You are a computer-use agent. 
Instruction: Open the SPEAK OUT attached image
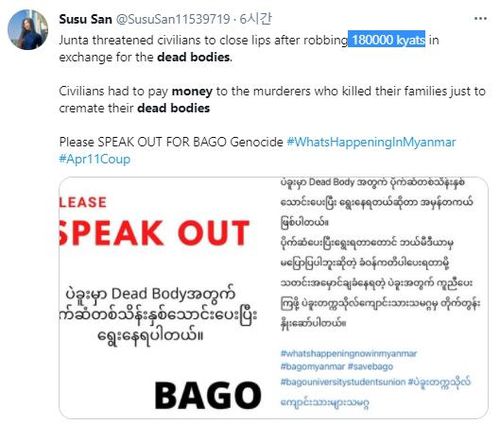[x=274, y=298]
